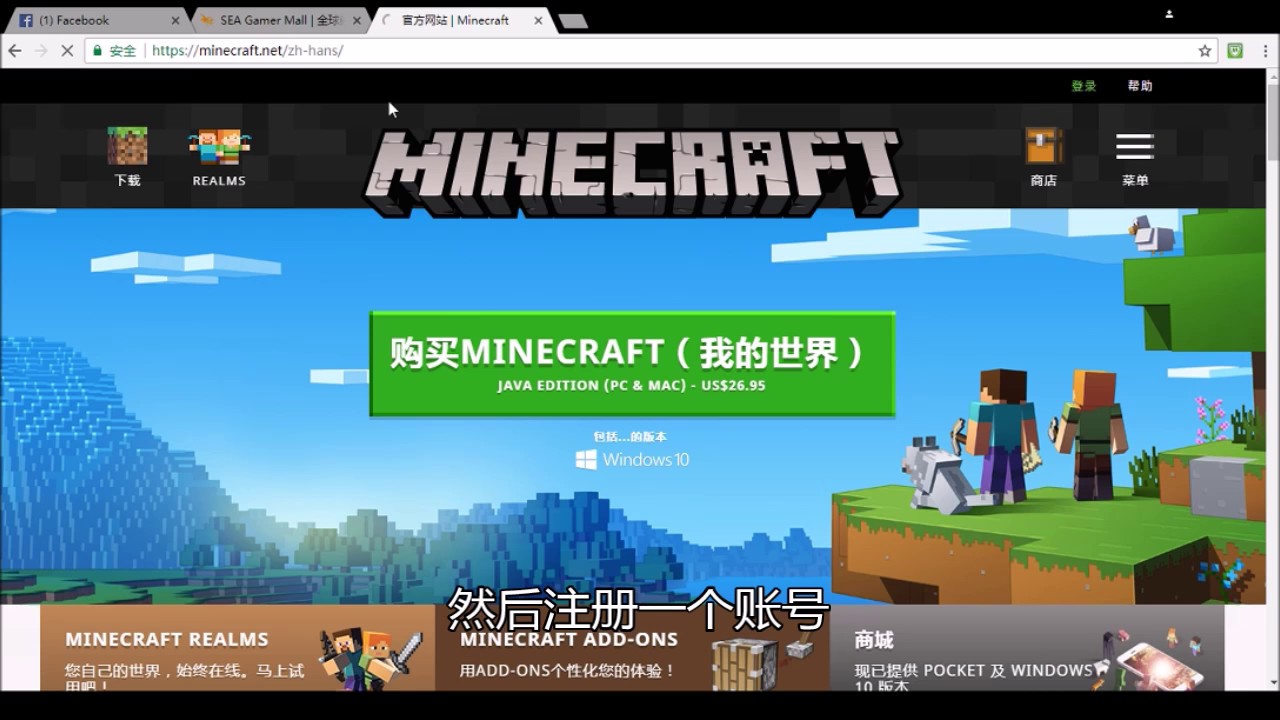Viewport: 1280px width, 720px height.
Task: Click the grass block download icon
Action: (x=127, y=146)
